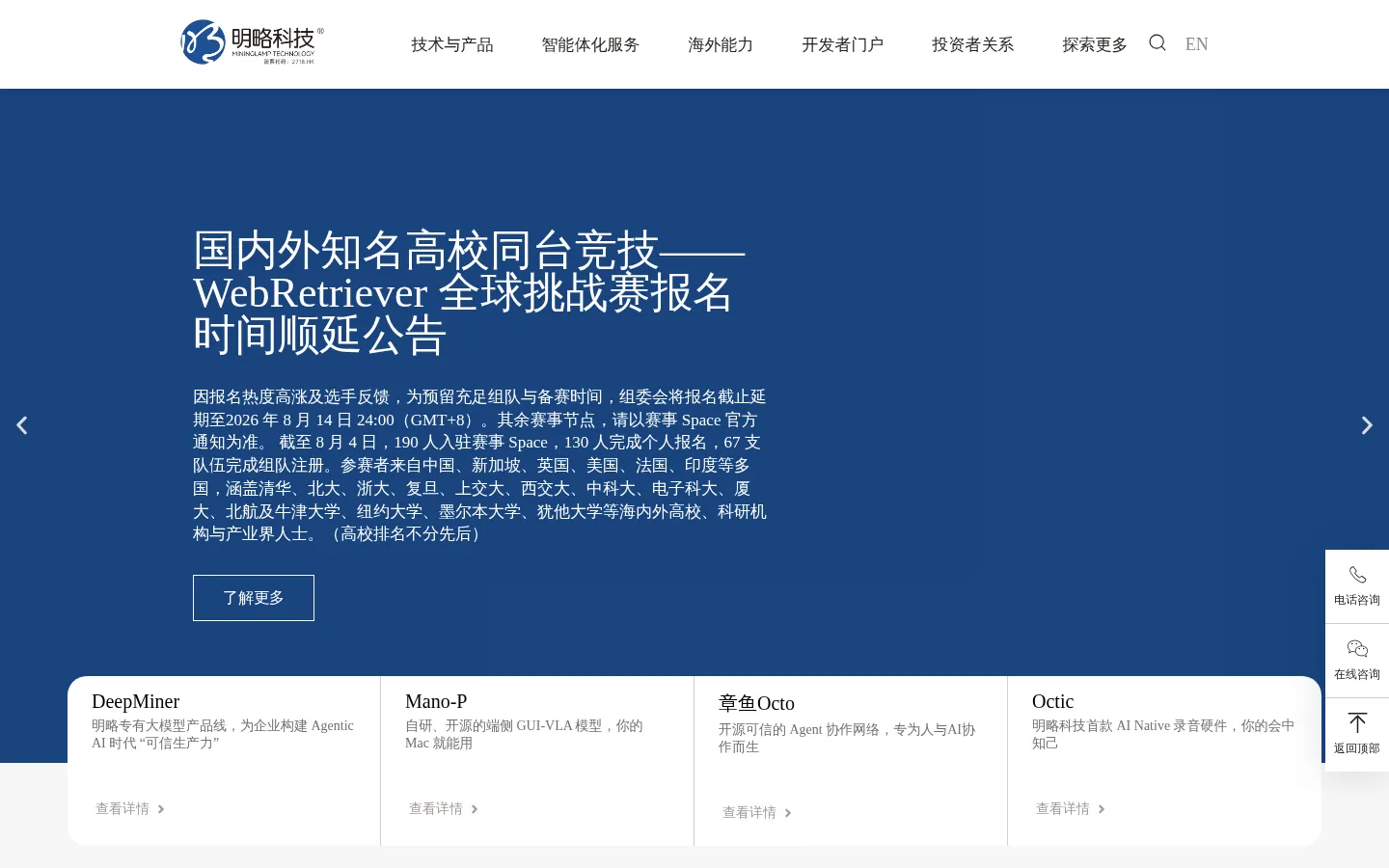The width and height of the screenshot is (1389, 868).
Task: Open the search magnifier icon
Action: coord(1157,42)
